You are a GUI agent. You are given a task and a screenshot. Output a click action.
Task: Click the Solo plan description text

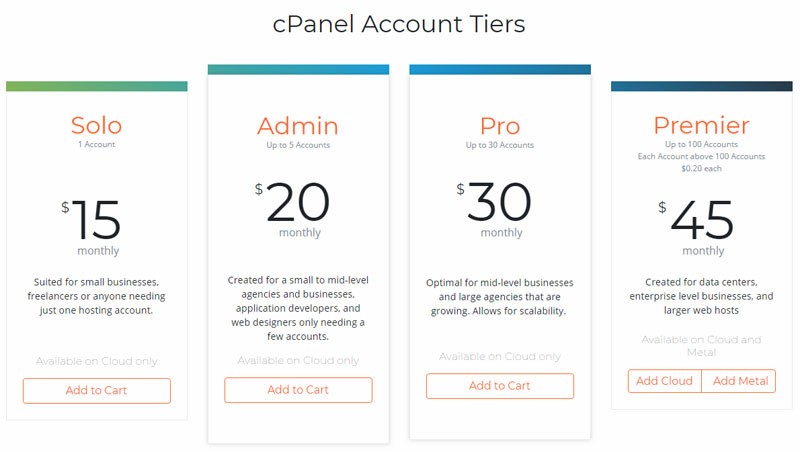[96, 295]
